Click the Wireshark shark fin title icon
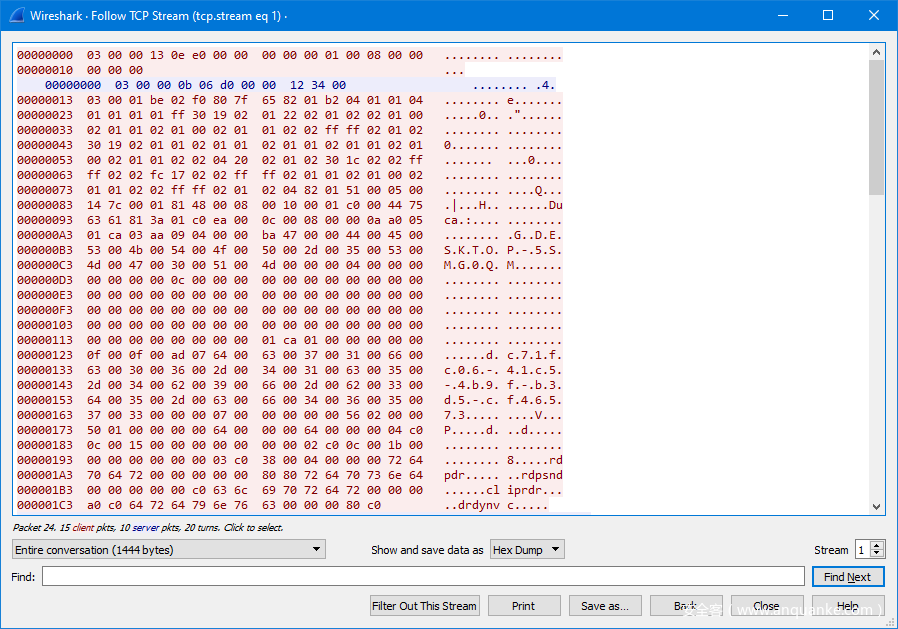 tap(16, 15)
